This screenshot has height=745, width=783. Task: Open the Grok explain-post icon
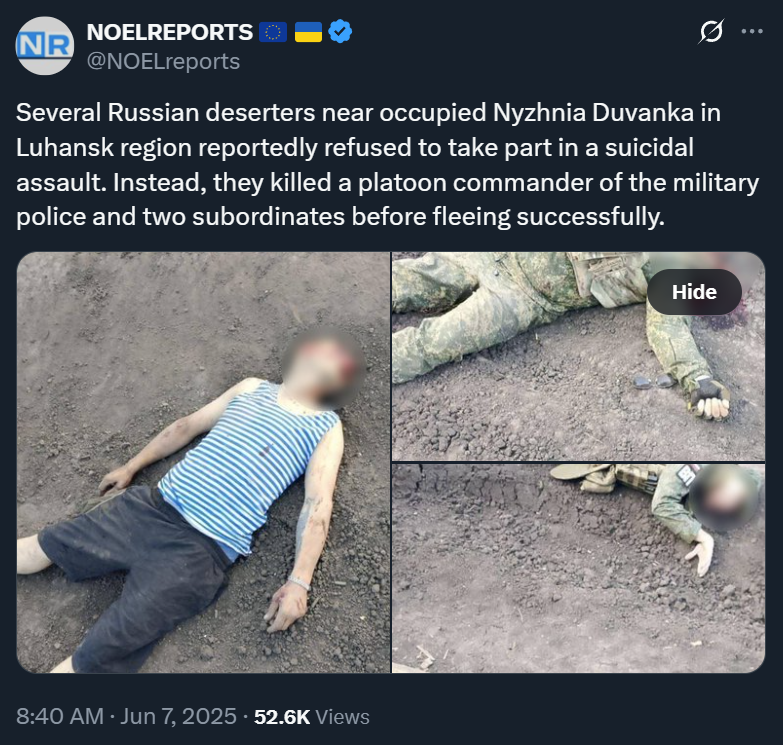point(711,31)
